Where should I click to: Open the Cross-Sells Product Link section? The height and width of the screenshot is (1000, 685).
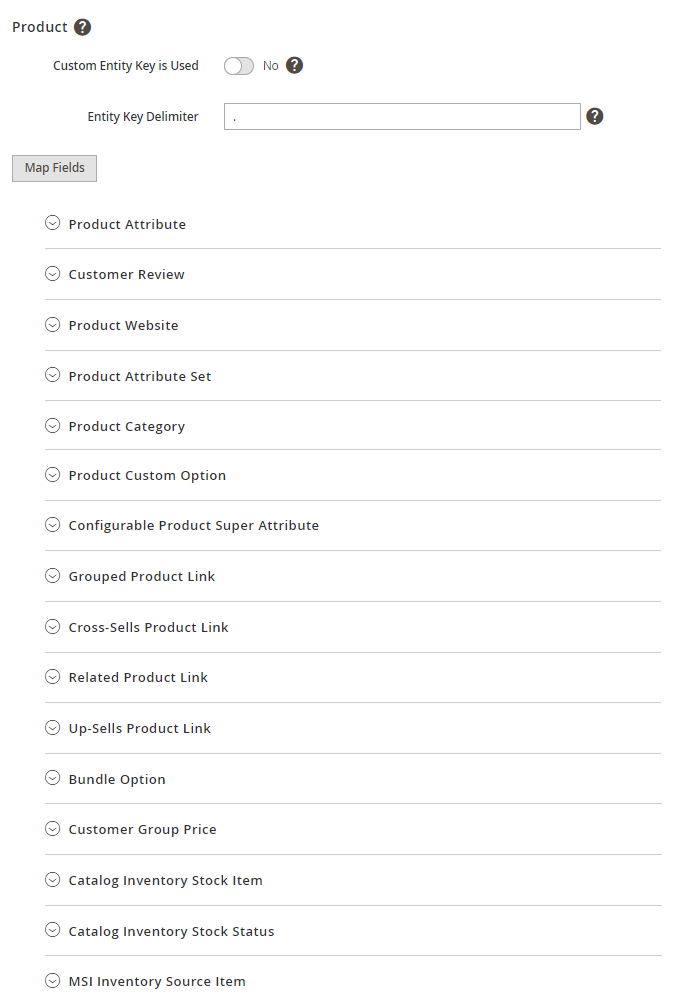148,627
